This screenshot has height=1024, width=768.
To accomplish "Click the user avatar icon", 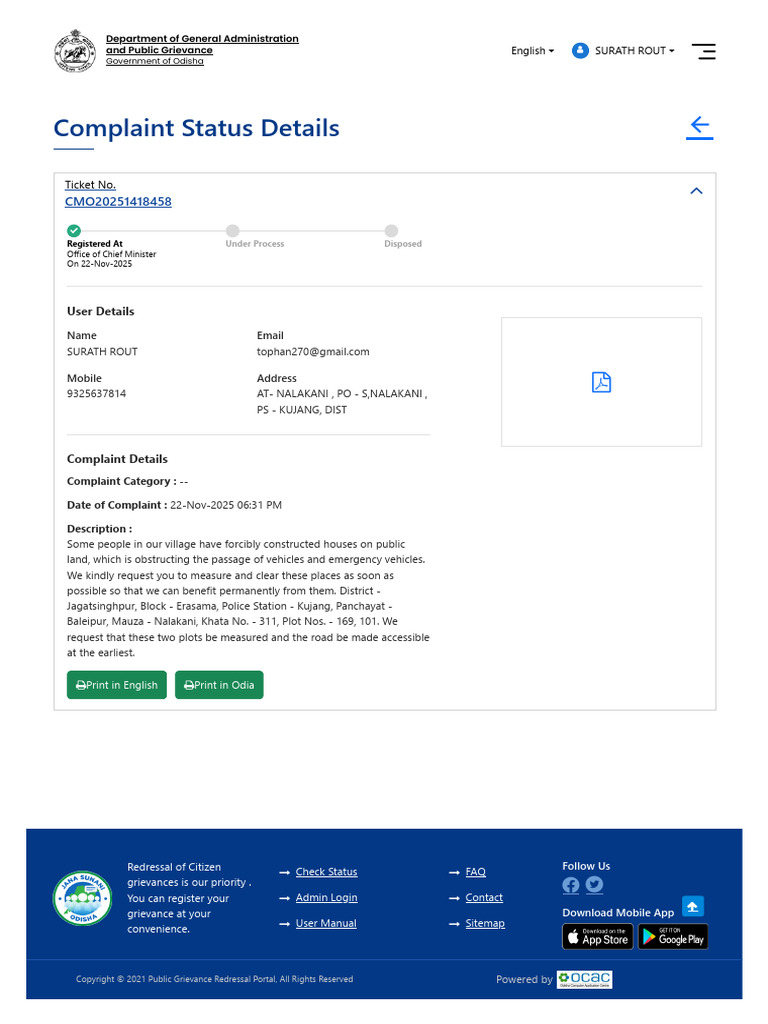I will pos(580,50).
